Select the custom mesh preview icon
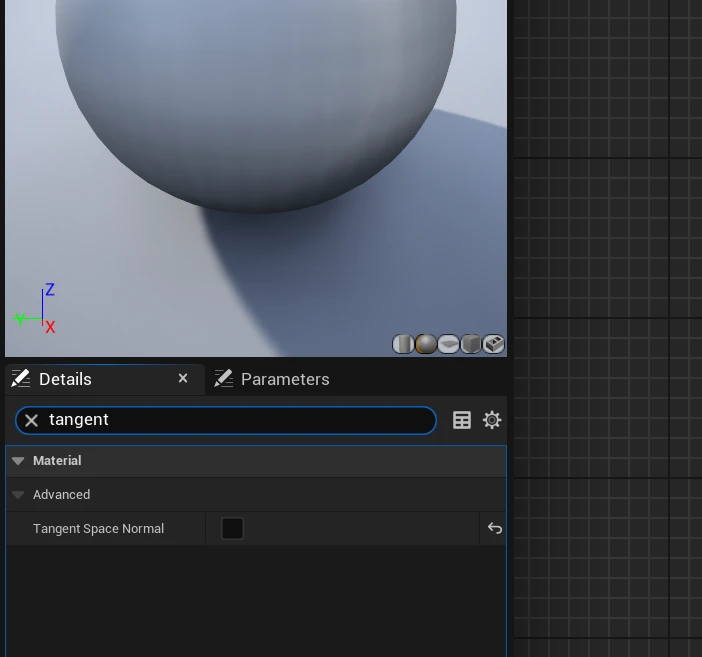 pyautogui.click(x=494, y=344)
